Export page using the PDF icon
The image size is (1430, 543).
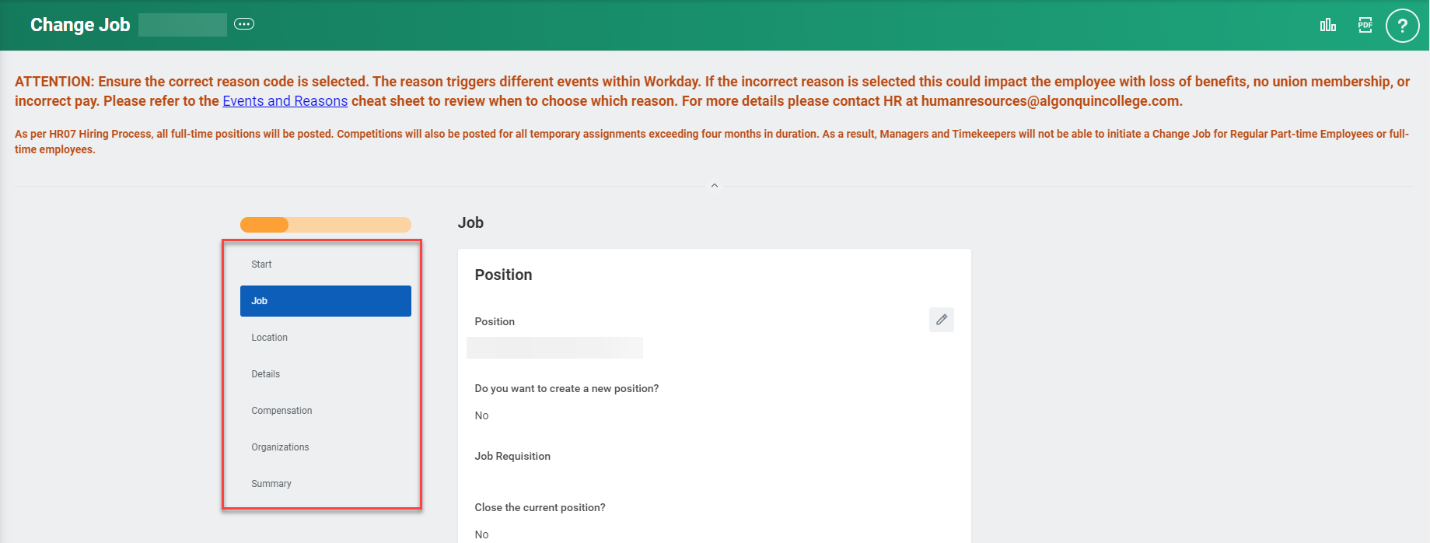(1365, 25)
